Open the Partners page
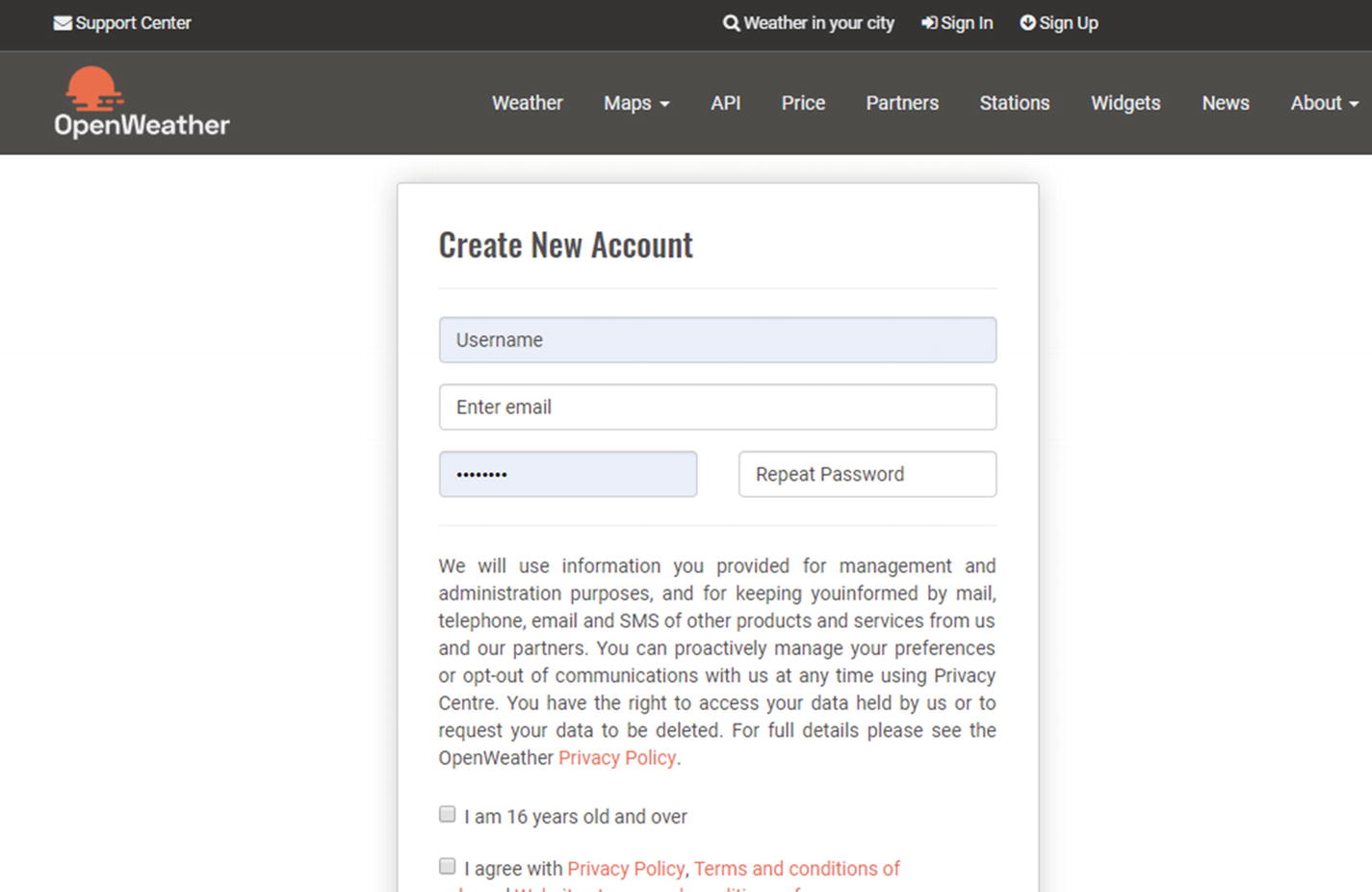 [902, 103]
